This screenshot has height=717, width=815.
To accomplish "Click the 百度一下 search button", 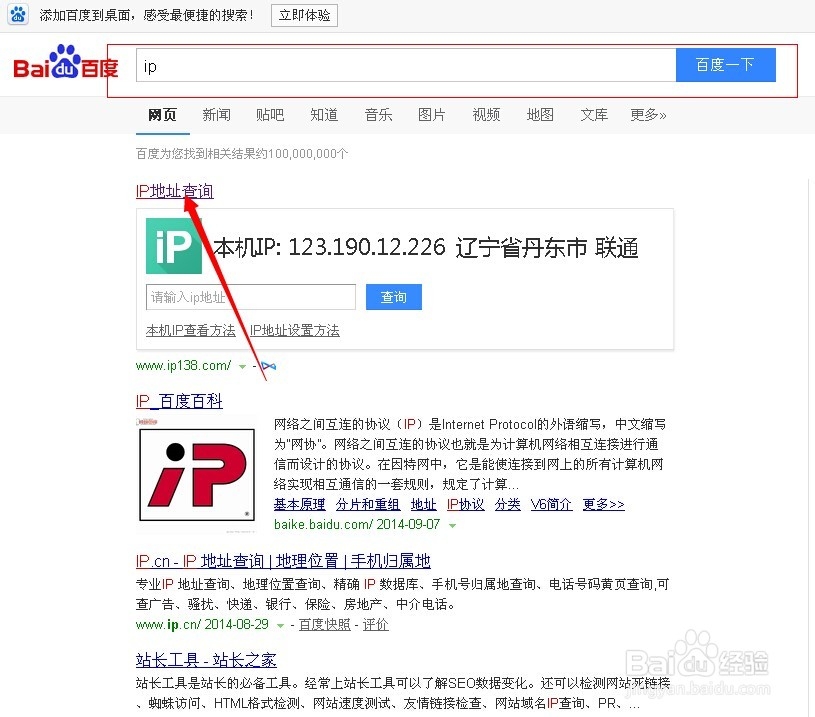I will (x=726, y=65).
